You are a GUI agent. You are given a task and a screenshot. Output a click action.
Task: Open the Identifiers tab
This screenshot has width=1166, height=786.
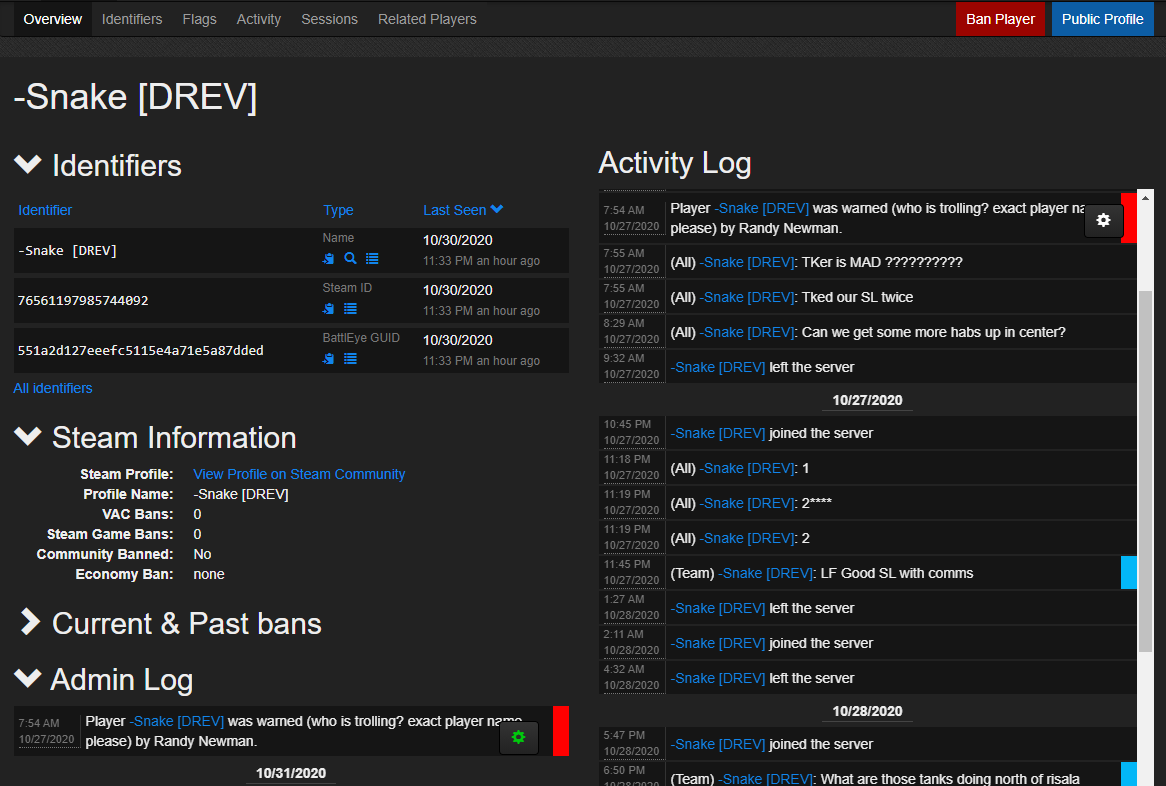[x=132, y=19]
